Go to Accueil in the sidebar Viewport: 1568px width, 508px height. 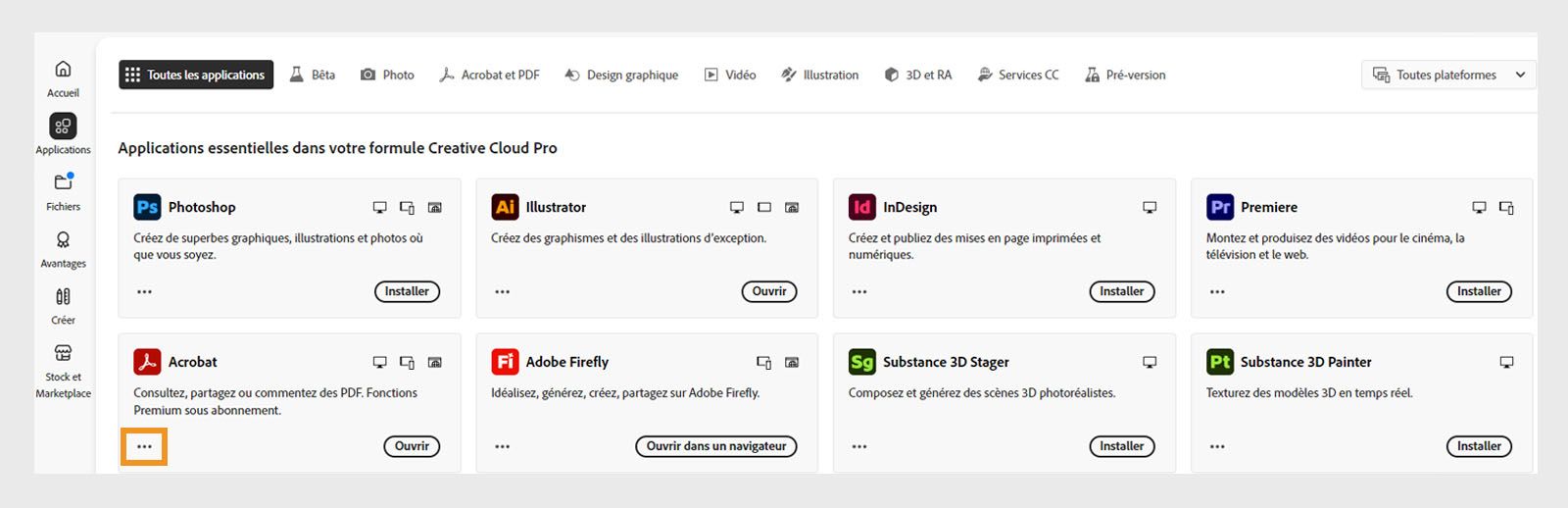tap(63, 78)
